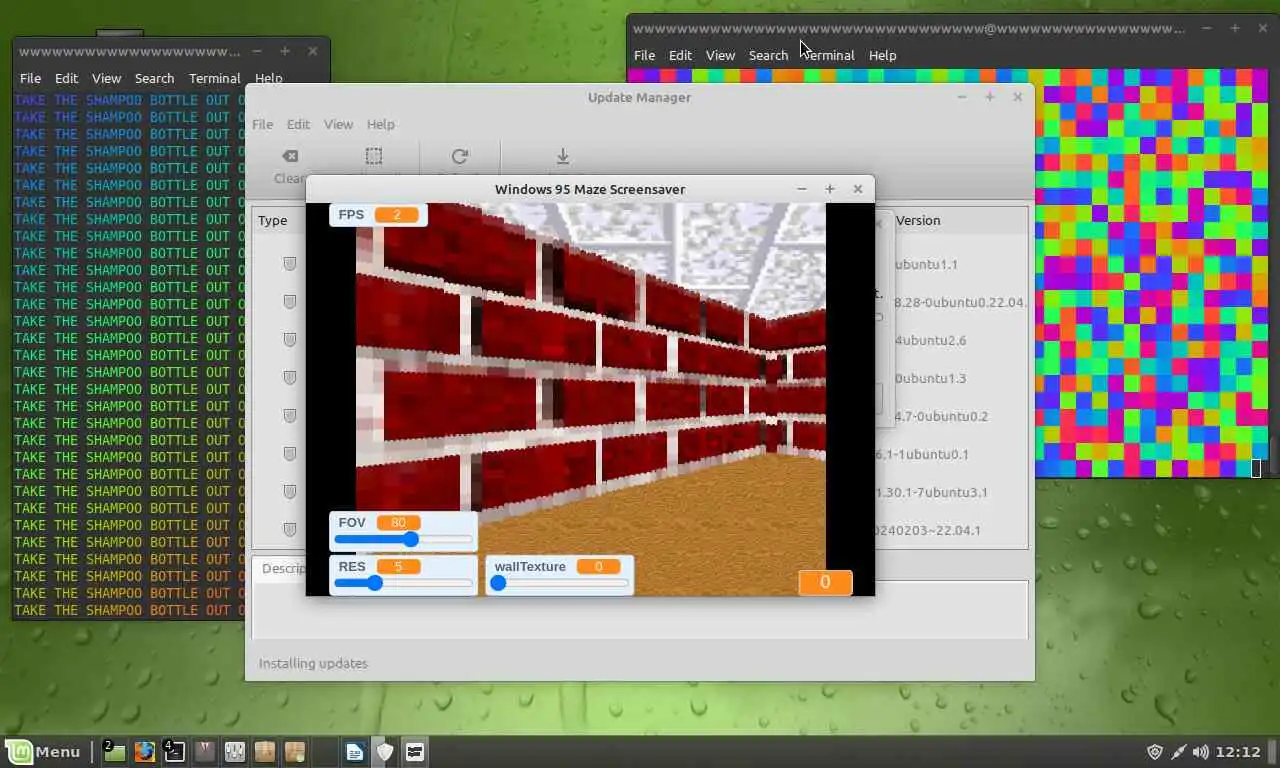Click the FOV slider handle
This screenshot has width=1280, height=768.
click(410, 539)
